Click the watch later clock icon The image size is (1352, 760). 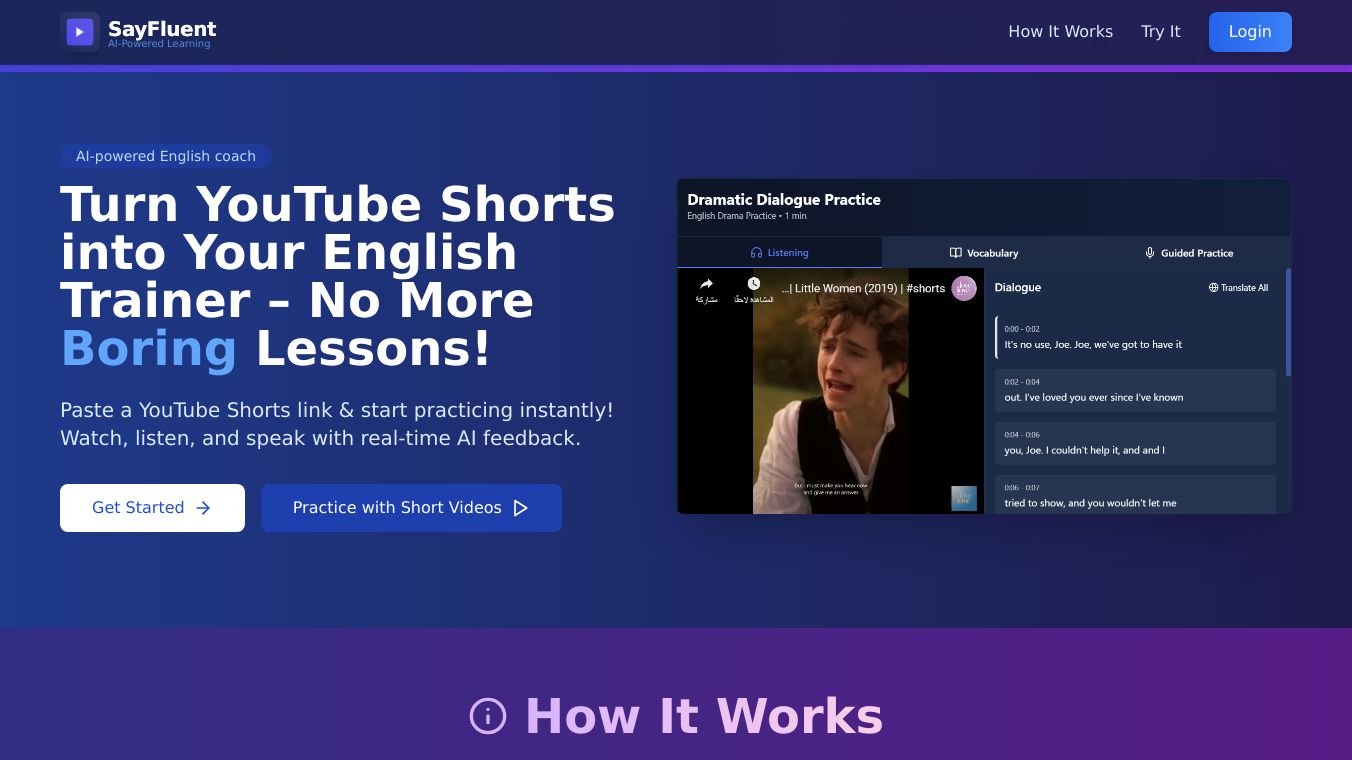point(754,284)
